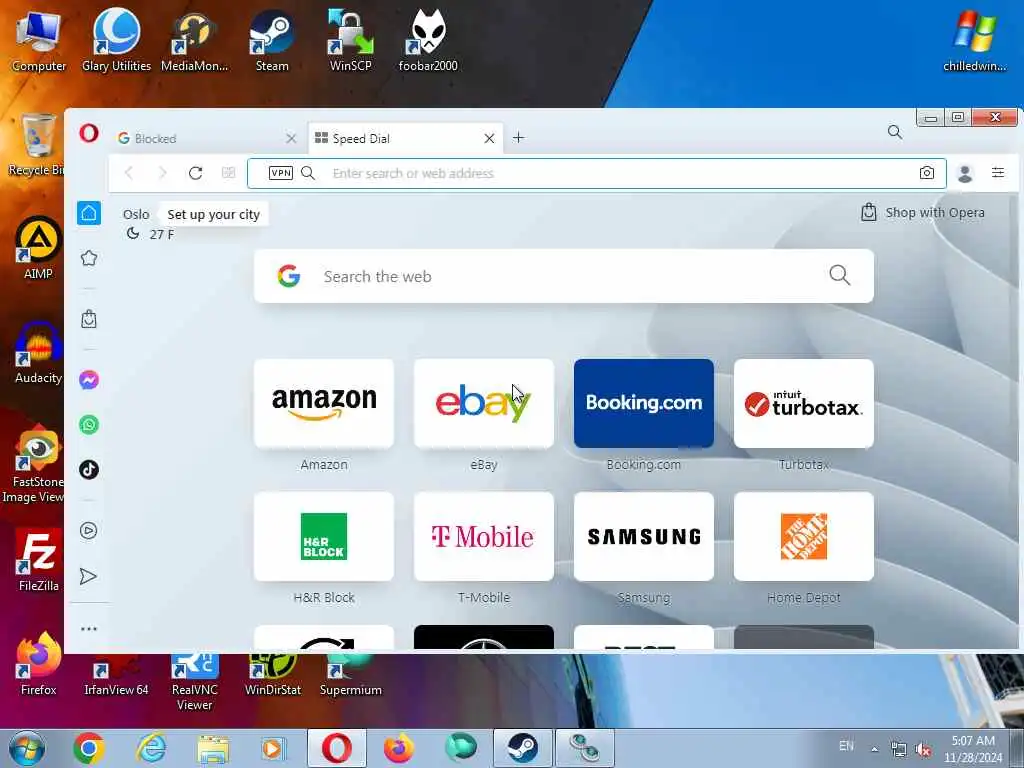Image resolution: width=1024 pixels, height=768 pixels.
Task: Select the Steam desktop shortcut
Action: pyautogui.click(x=272, y=40)
